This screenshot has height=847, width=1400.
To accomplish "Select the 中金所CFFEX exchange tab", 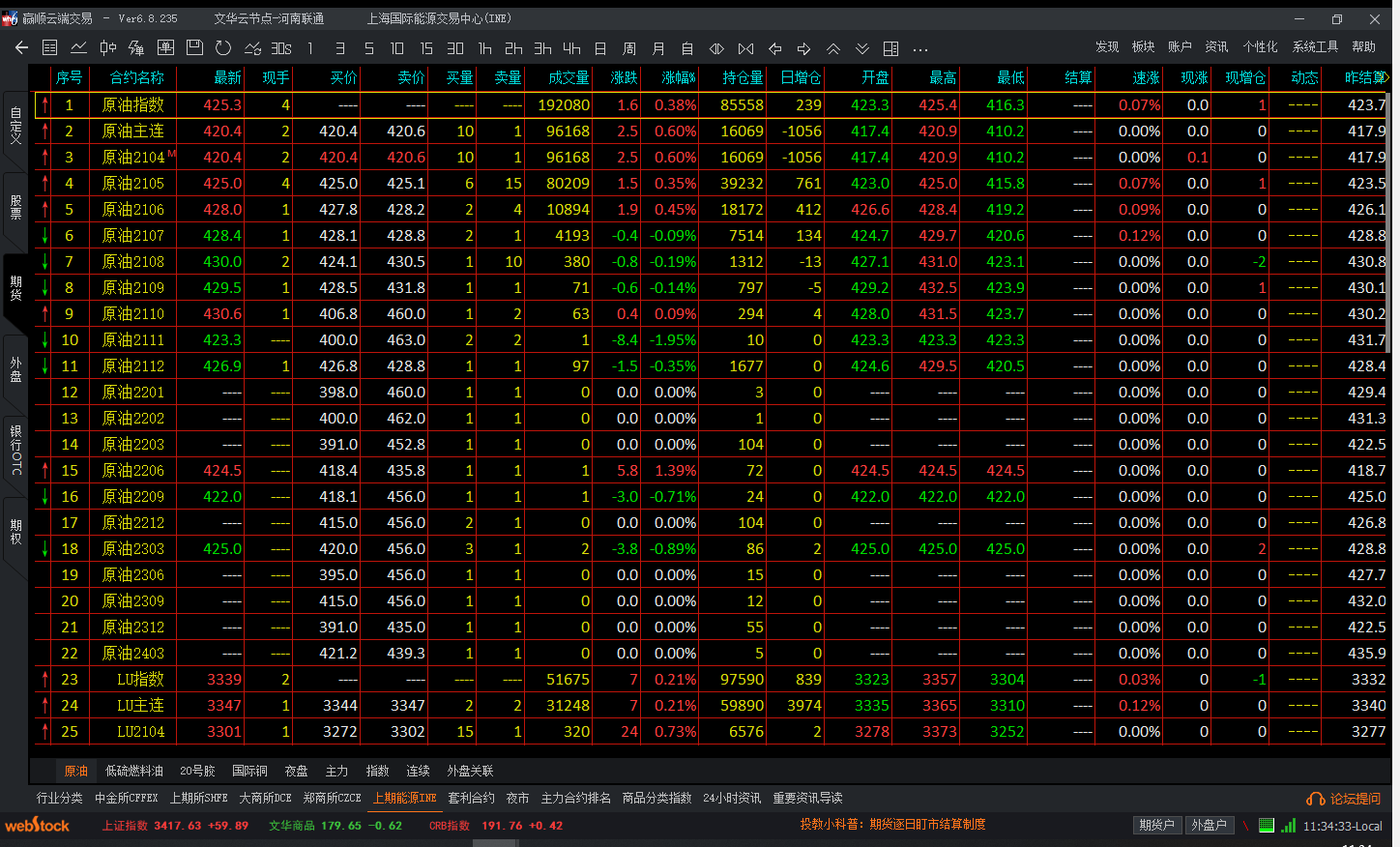I will click(127, 799).
